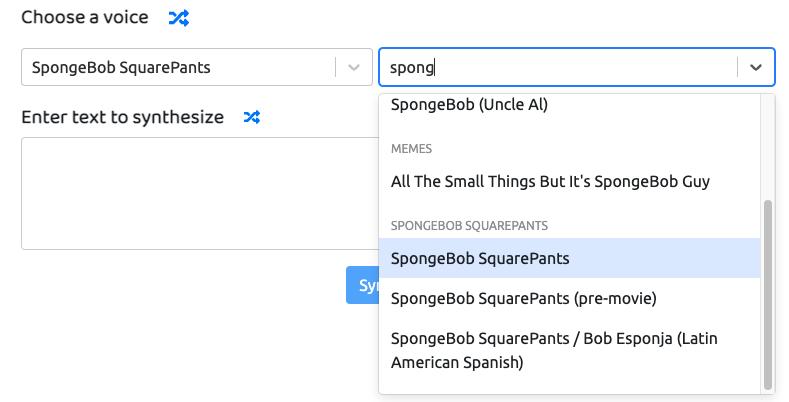
Task: Randomize text using shuffle icon beside Enter text
Action: (x=252, y=117)
